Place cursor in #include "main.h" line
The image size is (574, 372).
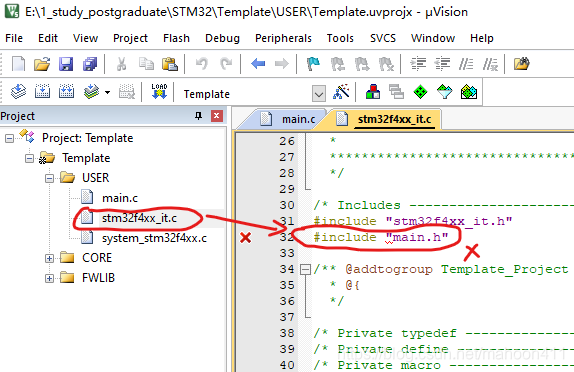point(381,237)
